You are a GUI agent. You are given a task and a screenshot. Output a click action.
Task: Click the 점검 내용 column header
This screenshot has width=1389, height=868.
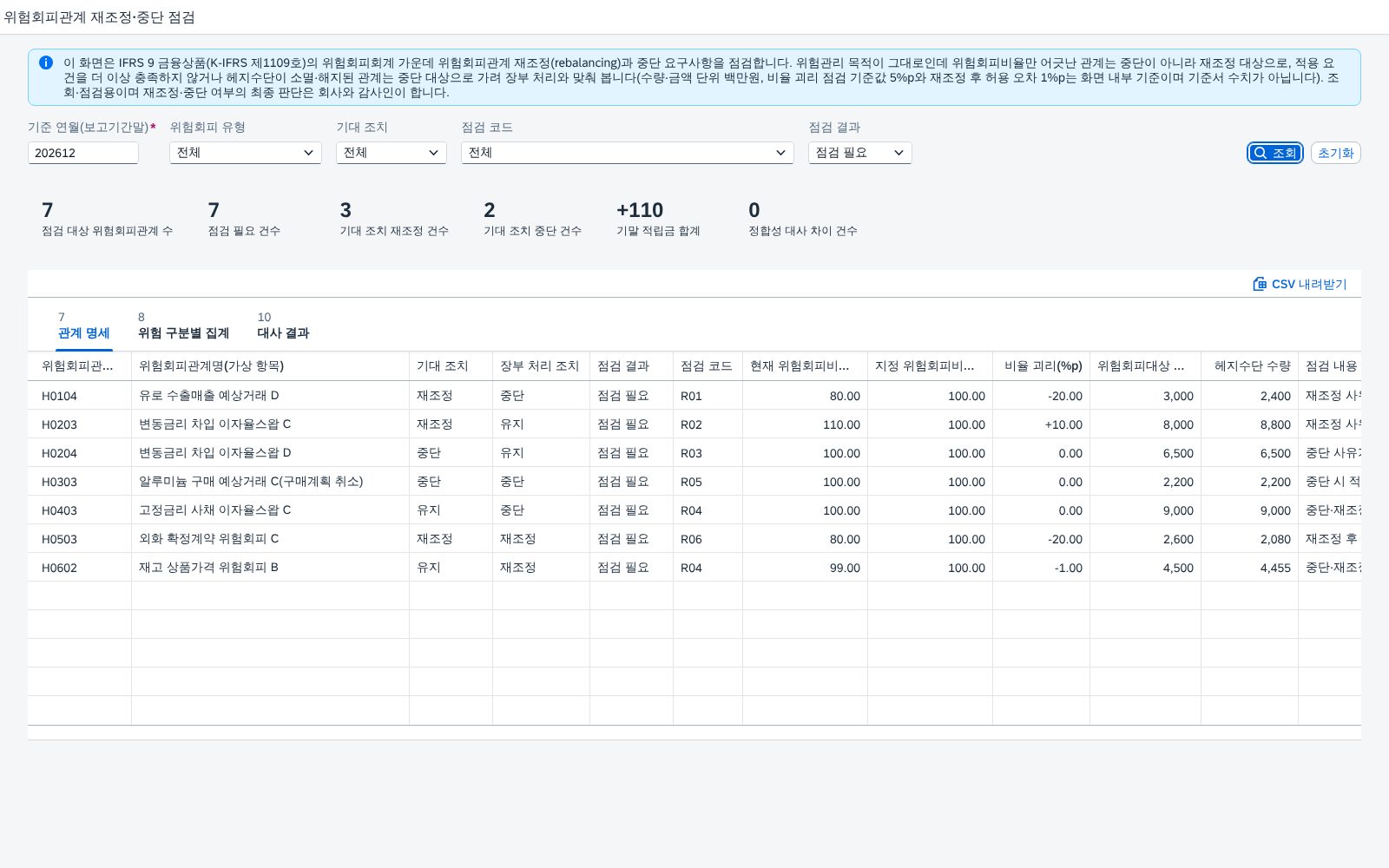coord(1329,366)
